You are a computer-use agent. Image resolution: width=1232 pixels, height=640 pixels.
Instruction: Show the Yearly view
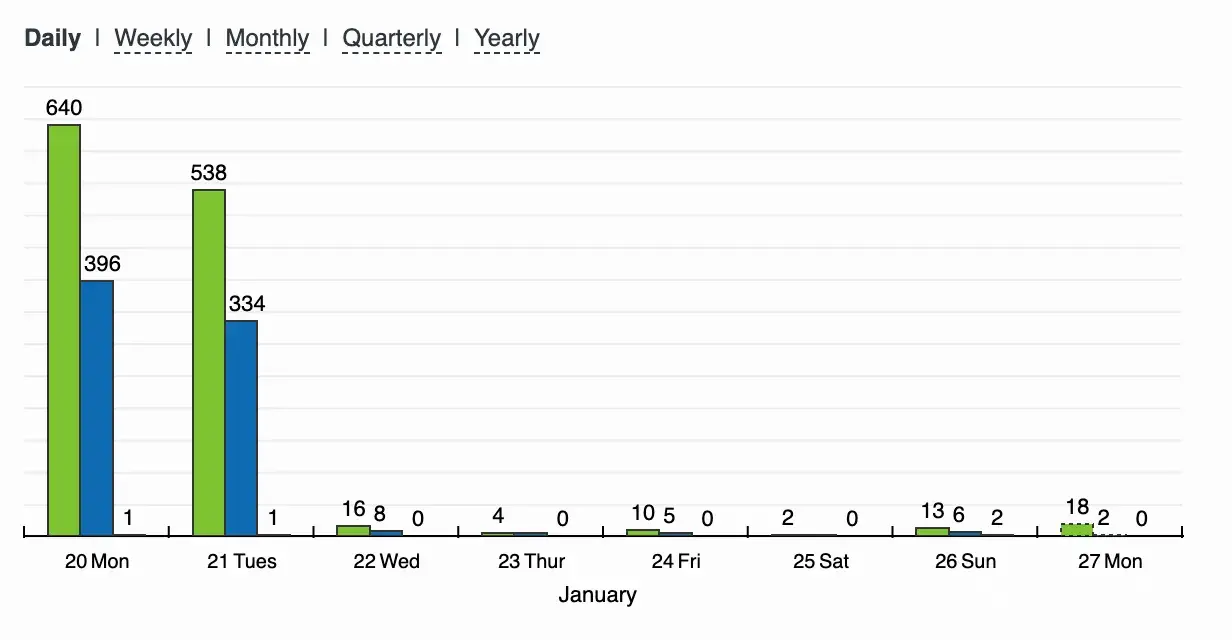507,38
